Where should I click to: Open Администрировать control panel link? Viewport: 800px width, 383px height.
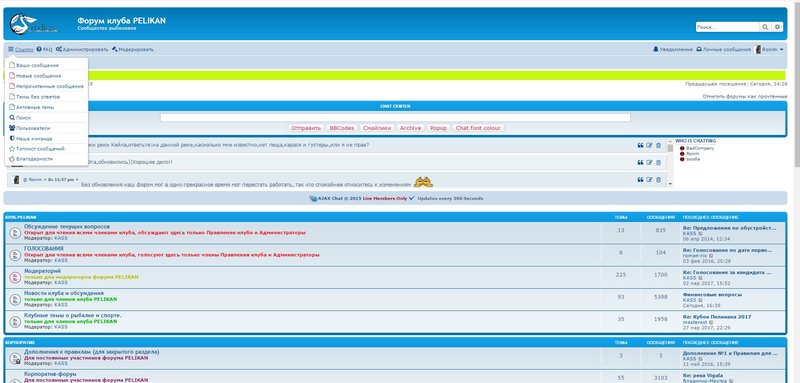tap(82, 49)
